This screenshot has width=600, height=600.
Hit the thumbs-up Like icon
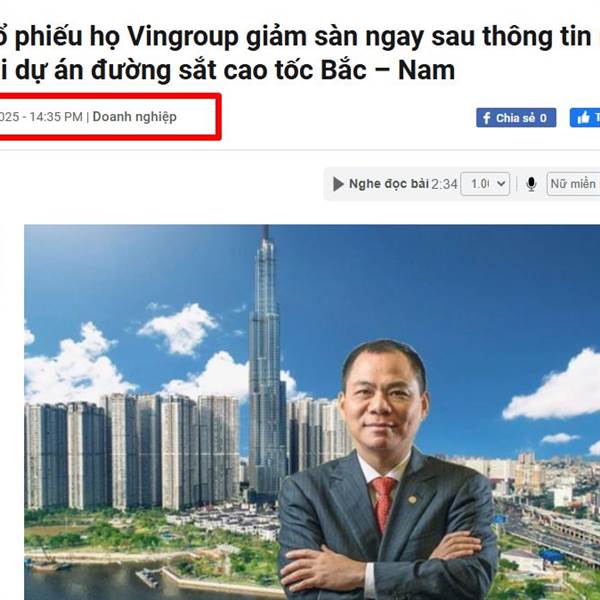pos(584,118)
